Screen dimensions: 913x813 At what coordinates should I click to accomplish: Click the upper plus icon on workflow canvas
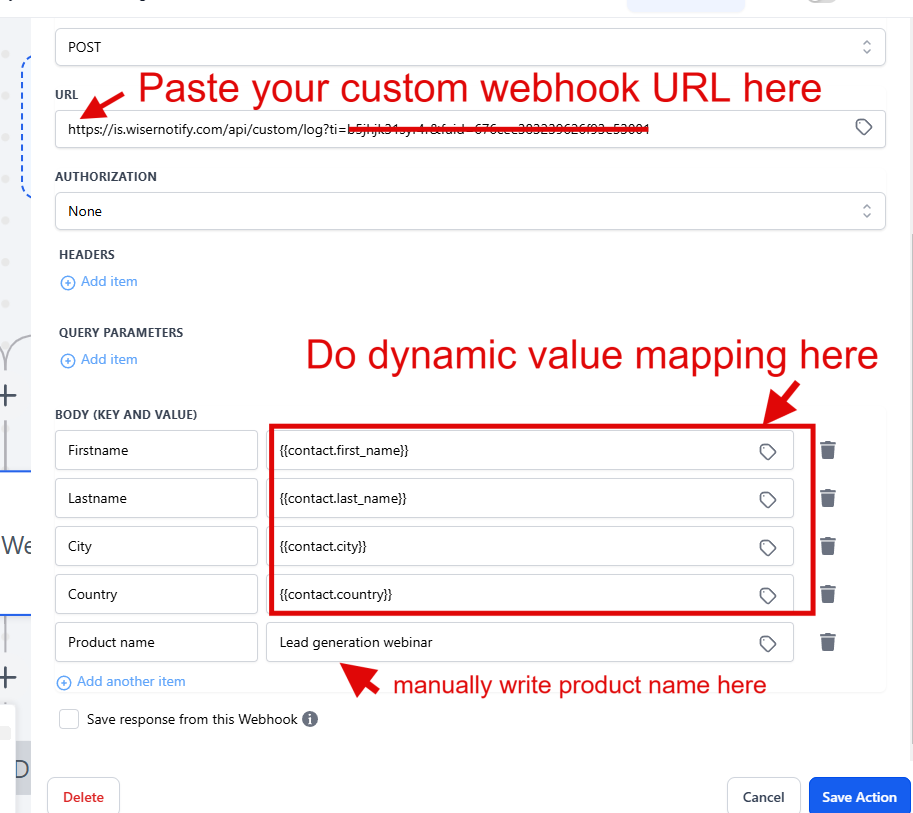[8, 395]
